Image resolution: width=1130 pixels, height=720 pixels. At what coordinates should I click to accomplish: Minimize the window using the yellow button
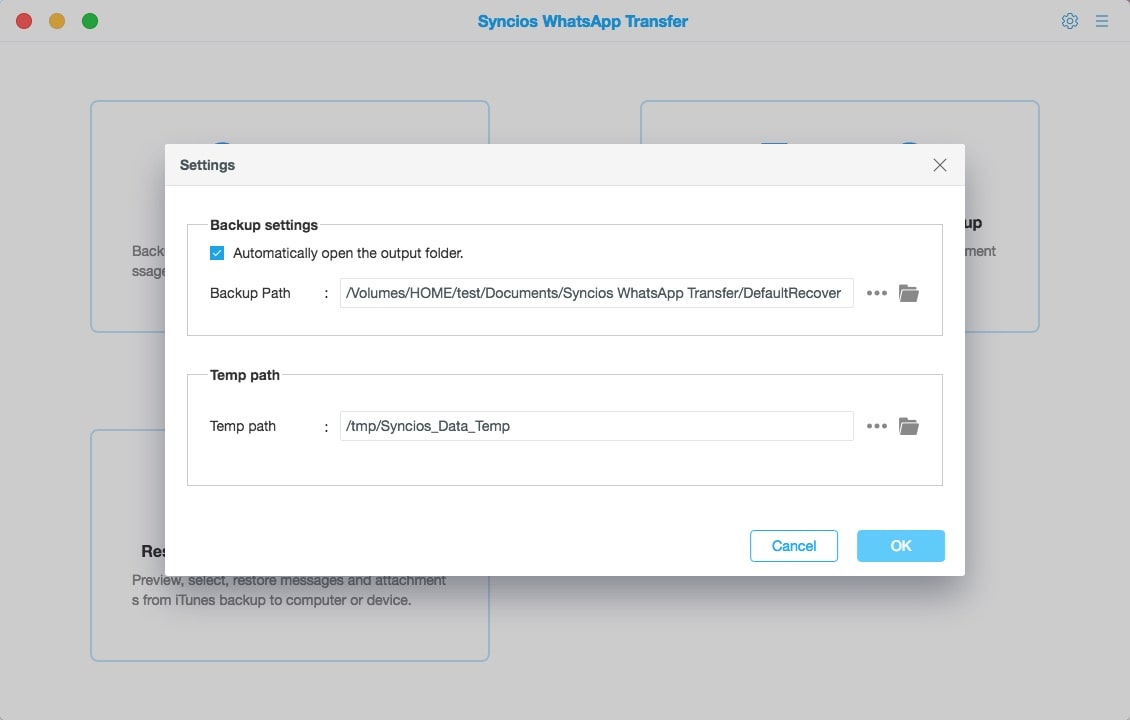pyautogui.click(x=57, y=21)
